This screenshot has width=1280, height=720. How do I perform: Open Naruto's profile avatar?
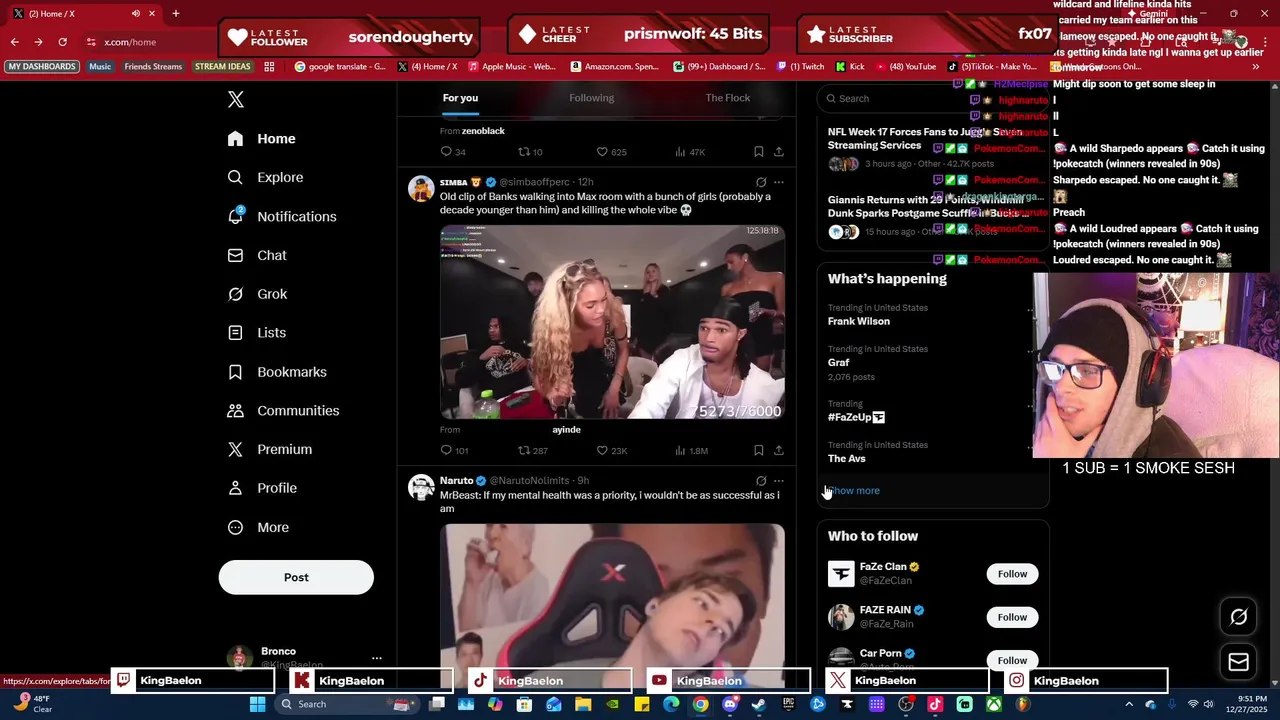(x=421, y=487)
